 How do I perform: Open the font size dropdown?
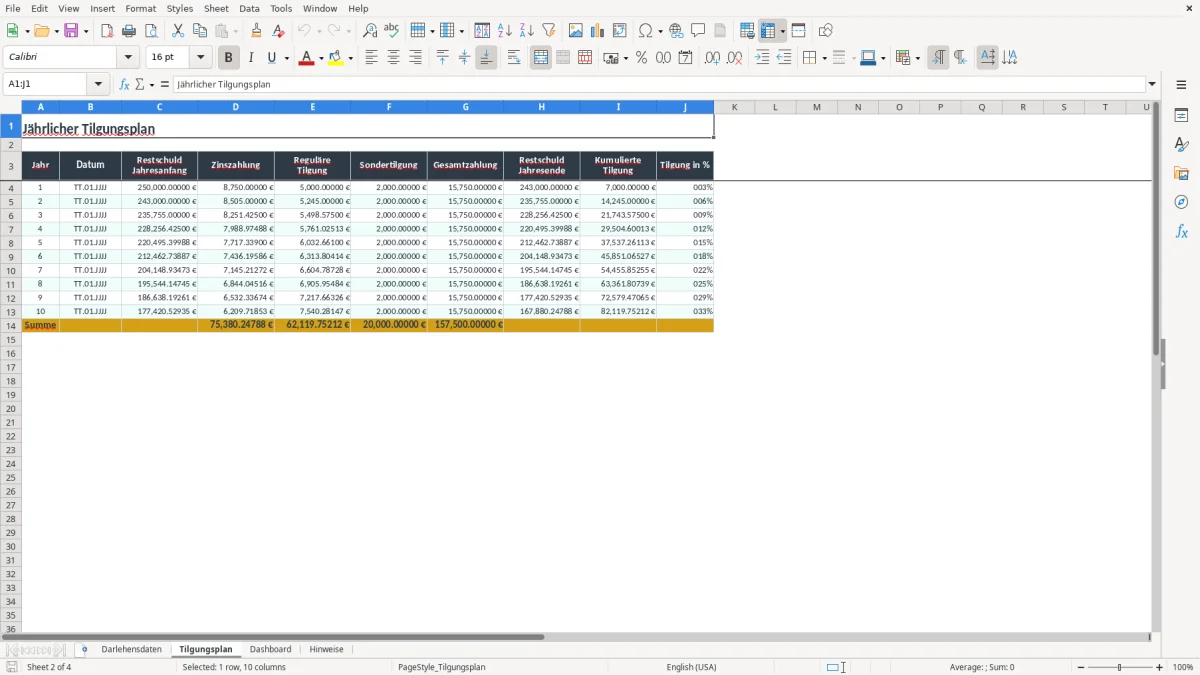pos(201,58)
